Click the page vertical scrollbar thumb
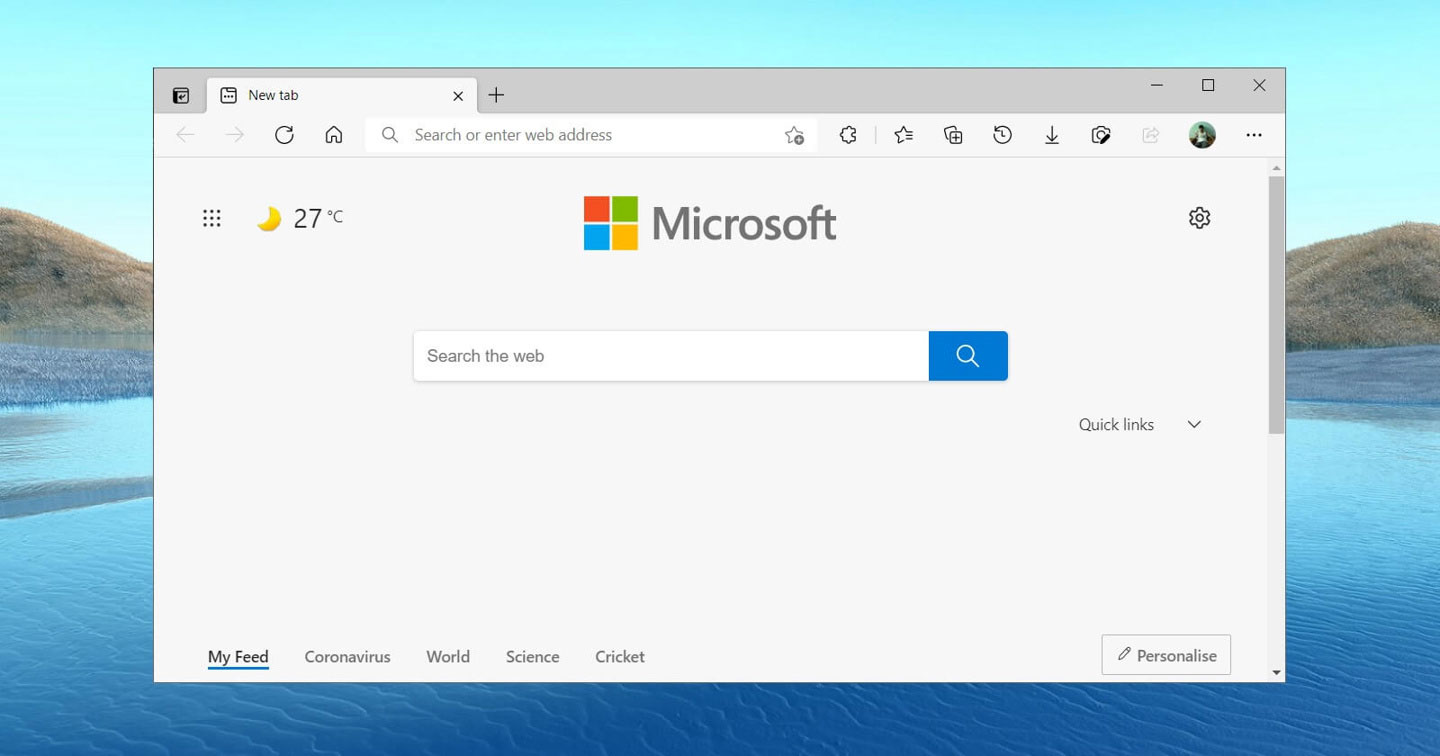This screenshot has height=756, width=1440. pyautogui.click(x=1276, y=305)
